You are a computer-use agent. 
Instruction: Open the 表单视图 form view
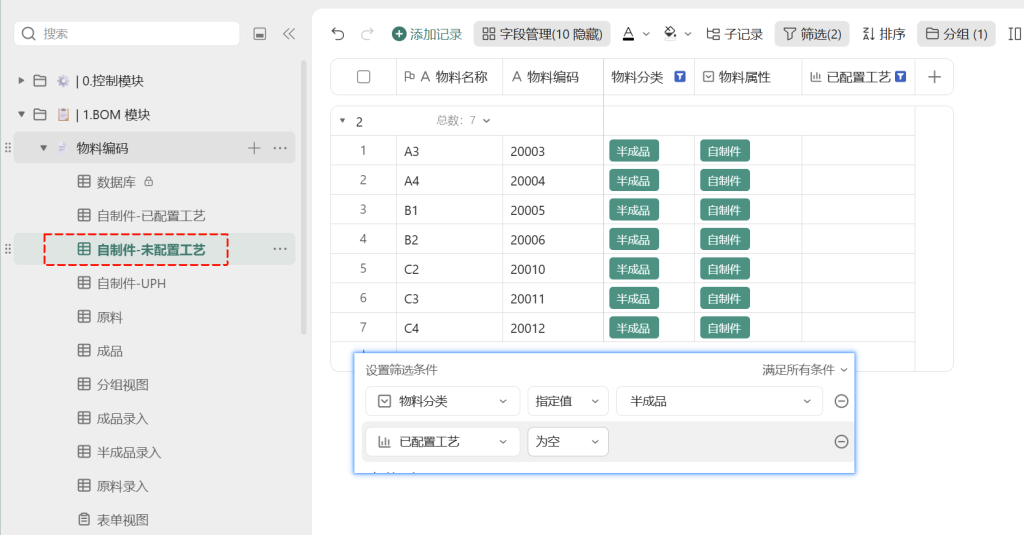coord(114,520)
